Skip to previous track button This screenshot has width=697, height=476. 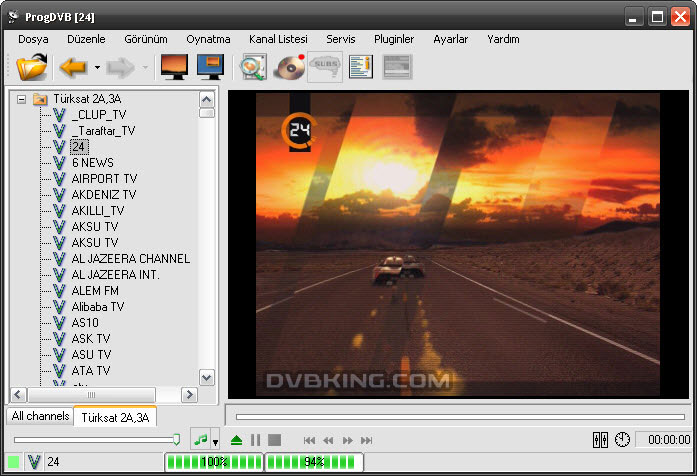coord(309,440)
